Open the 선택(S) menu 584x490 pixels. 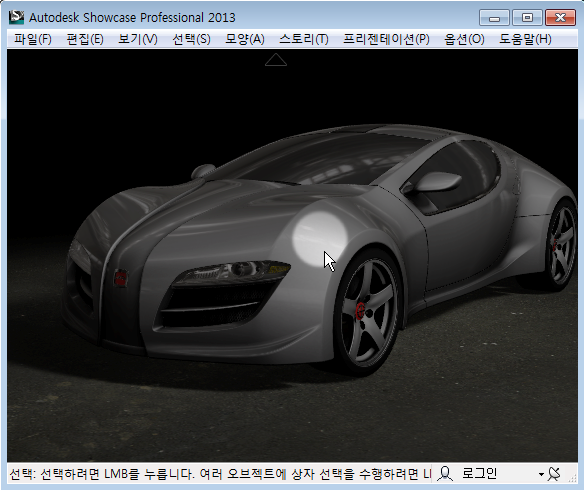pyautogui.click(x=191, y=39)
